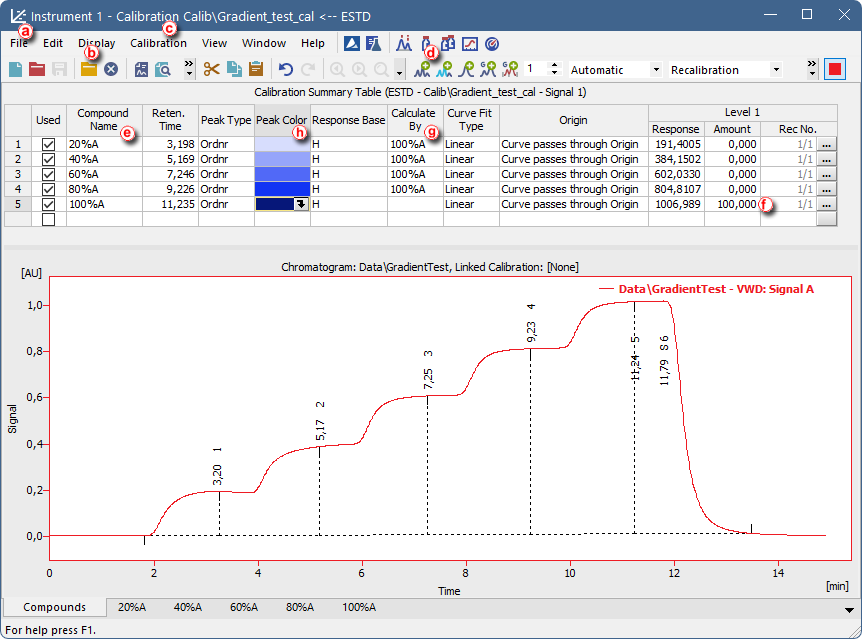Image resolution: width=862 pixels, height=639 pixels.
Task: Switch to the 40%A tab
Action: (187, 607)
